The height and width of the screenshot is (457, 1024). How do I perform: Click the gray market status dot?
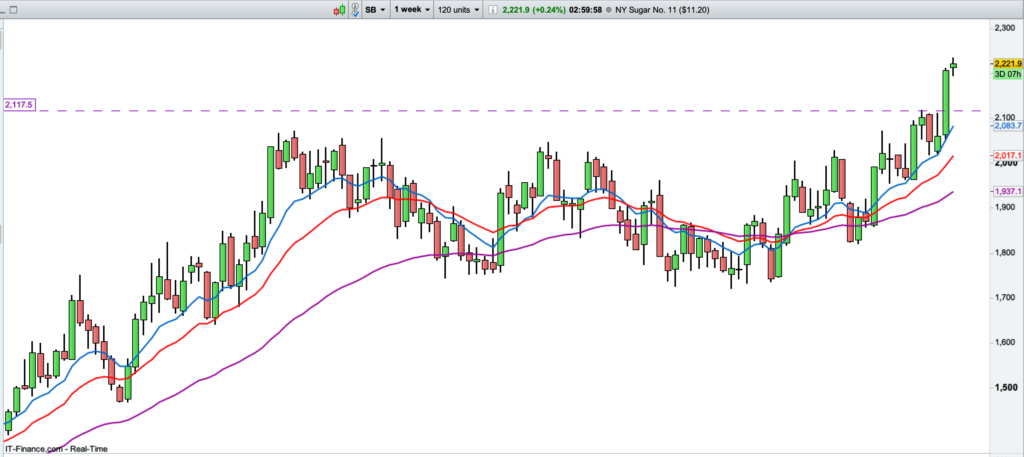[609, 9]
